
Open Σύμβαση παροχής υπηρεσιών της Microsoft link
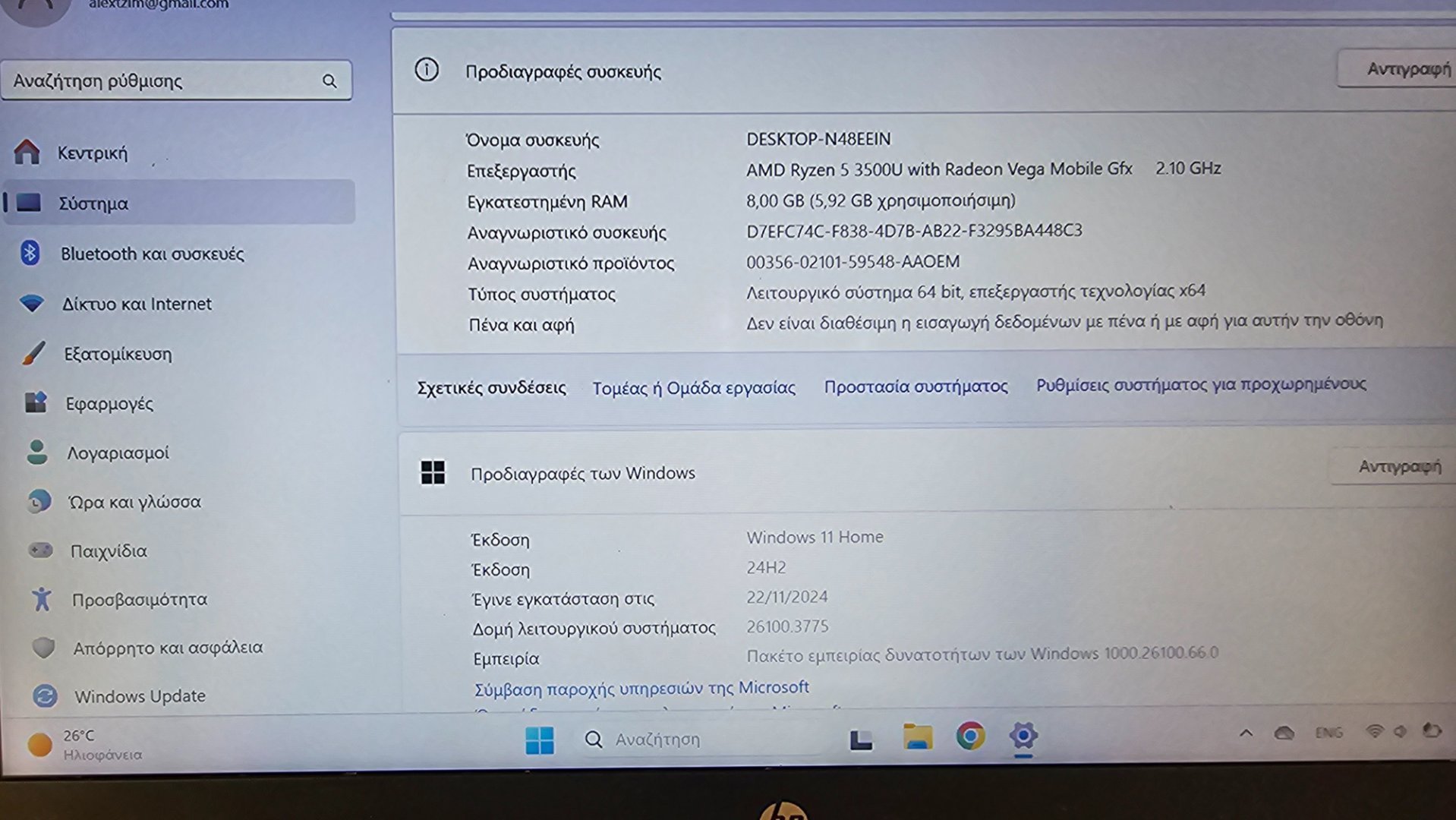(x=641, y=688)
